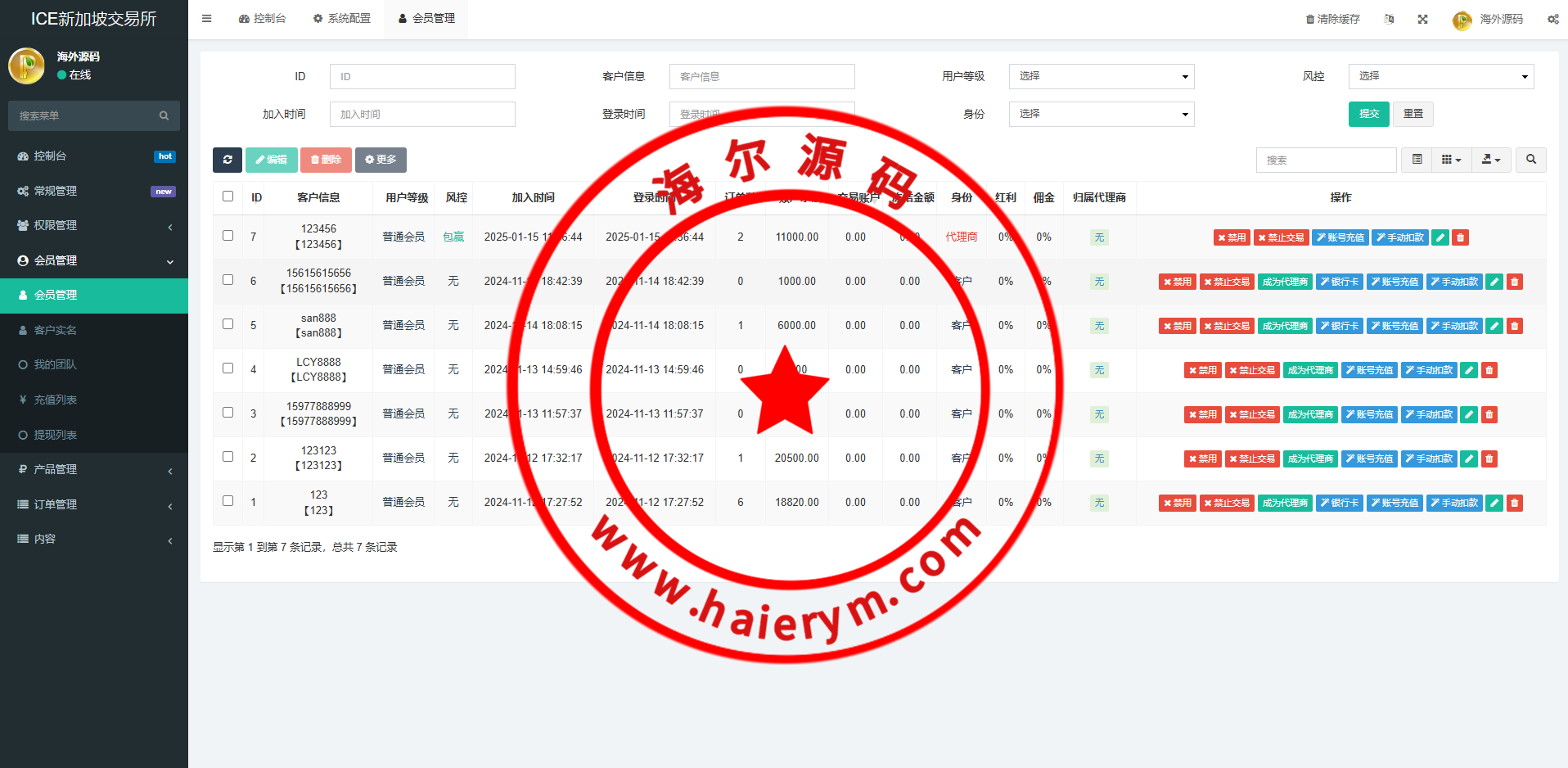Viewport: 1568px width, 768px height.
Task: Open the language translate icon
Action: (x=1389, y=19)
